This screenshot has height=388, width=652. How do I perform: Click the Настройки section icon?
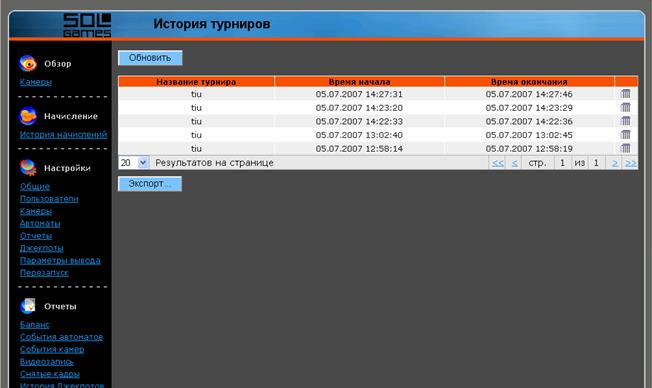click(x=28, y=168)
